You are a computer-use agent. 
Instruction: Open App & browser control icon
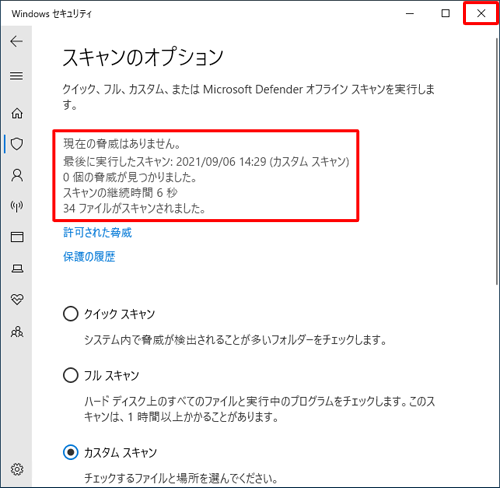tap(17, 237)
